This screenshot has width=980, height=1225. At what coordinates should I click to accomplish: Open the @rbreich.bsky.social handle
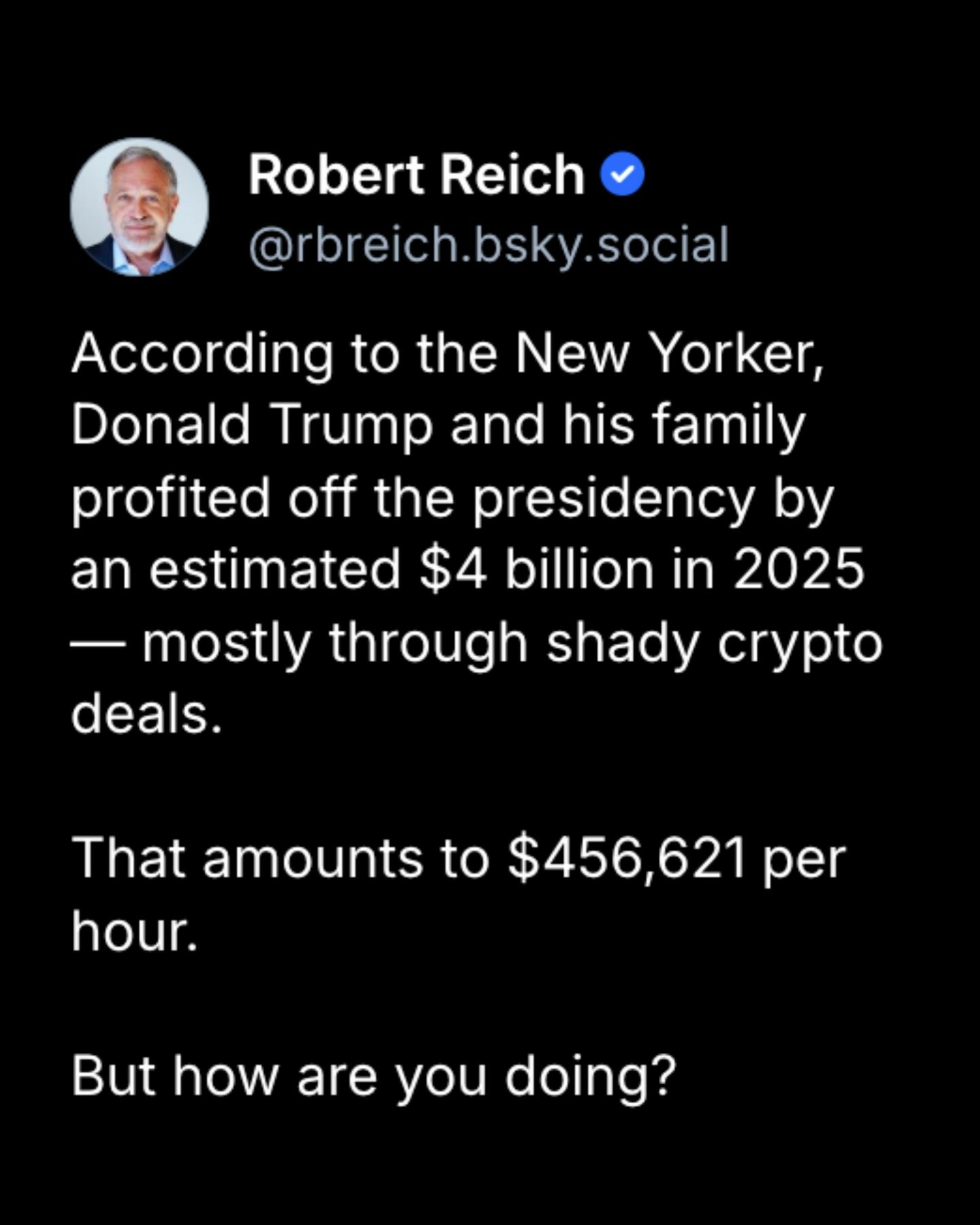pos(488,245)
